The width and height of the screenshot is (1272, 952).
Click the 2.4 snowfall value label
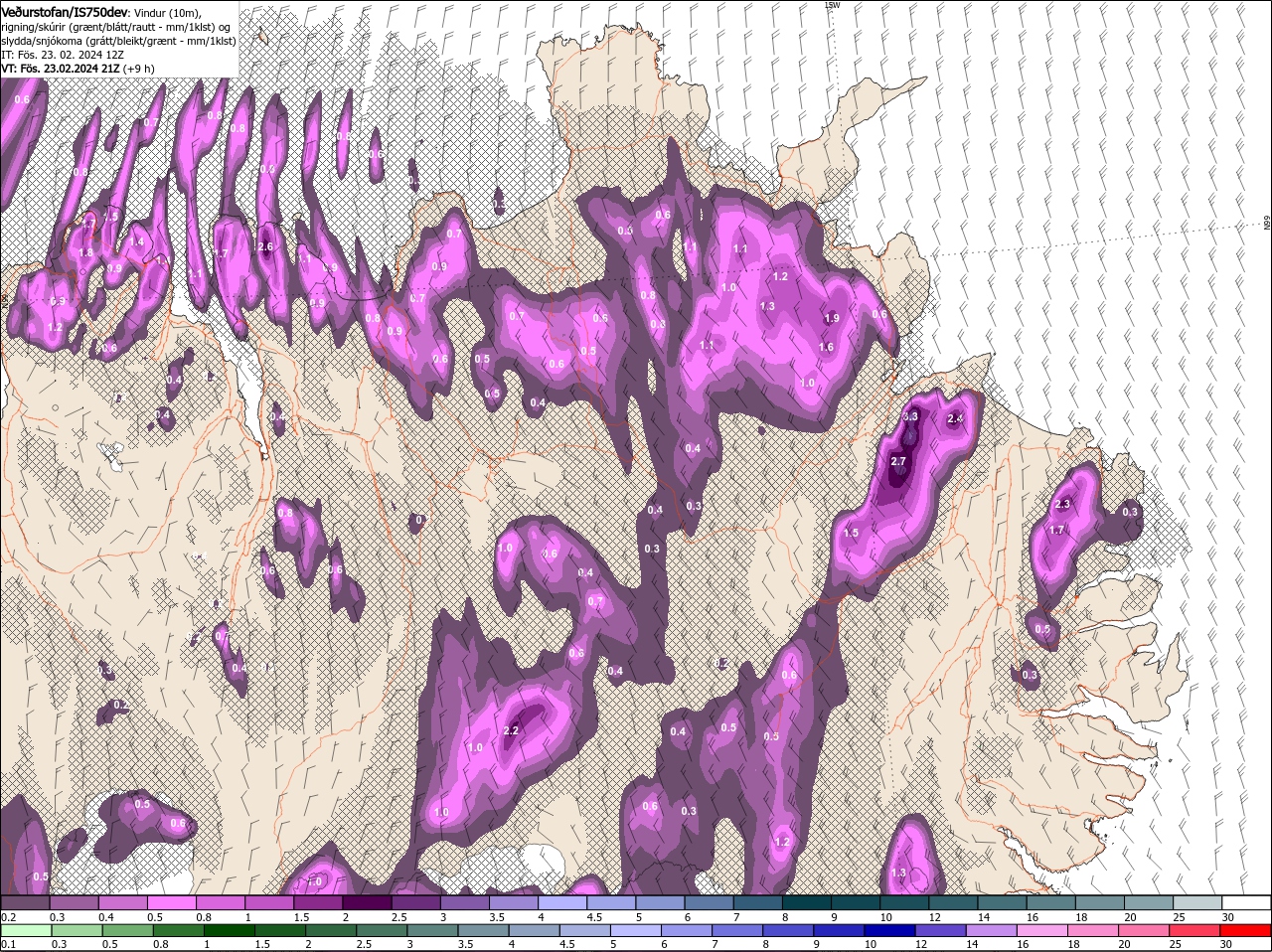(956, 419)
